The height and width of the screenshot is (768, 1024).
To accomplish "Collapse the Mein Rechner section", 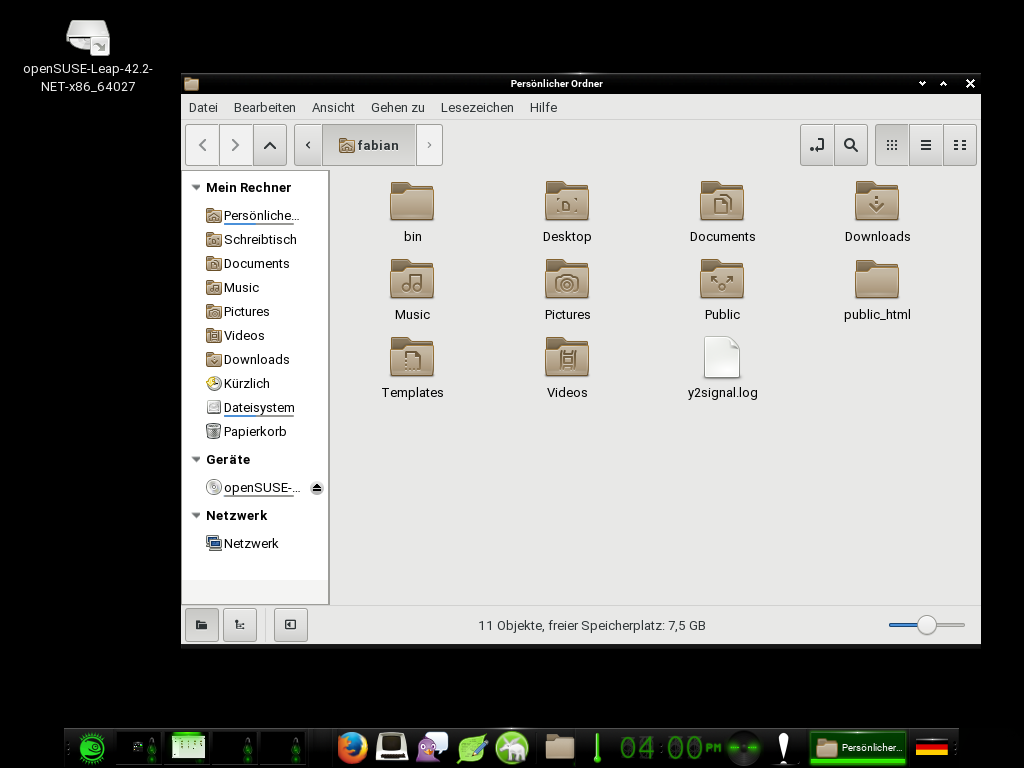I will click(196, 188).
